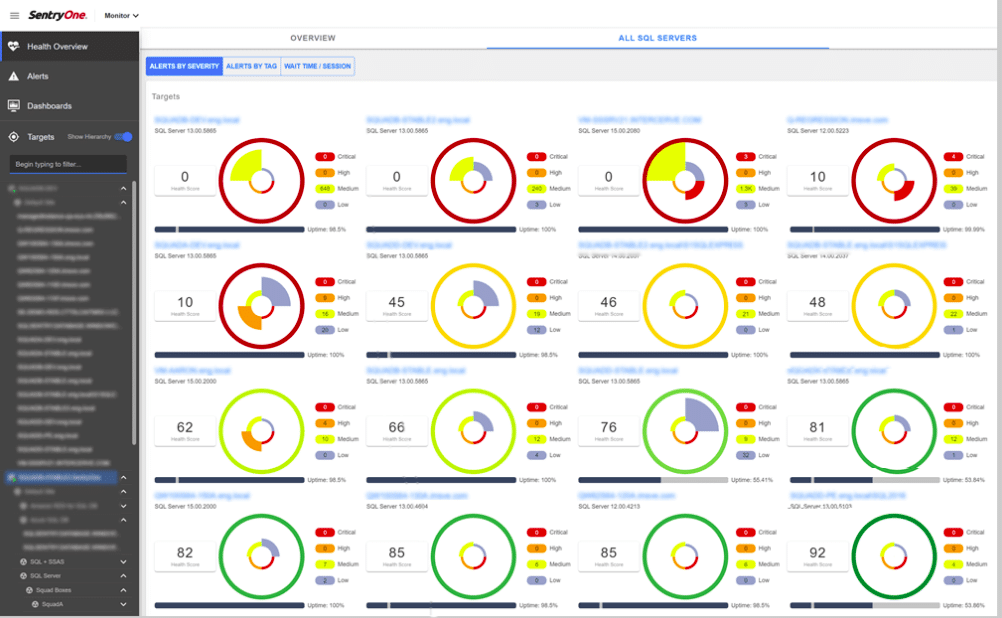Open the Health Overview page

tap(69, 46)
